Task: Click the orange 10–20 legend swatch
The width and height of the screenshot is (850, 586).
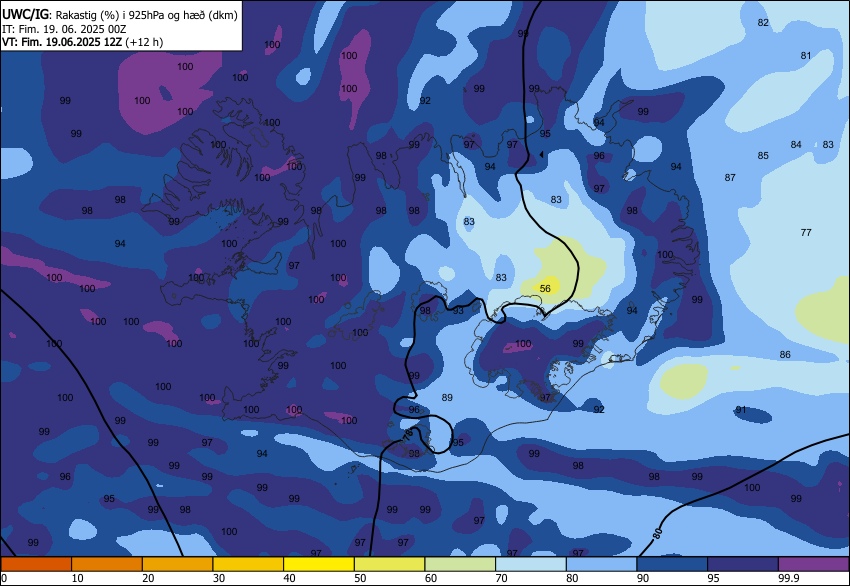Action: click(x=107, y=564)
